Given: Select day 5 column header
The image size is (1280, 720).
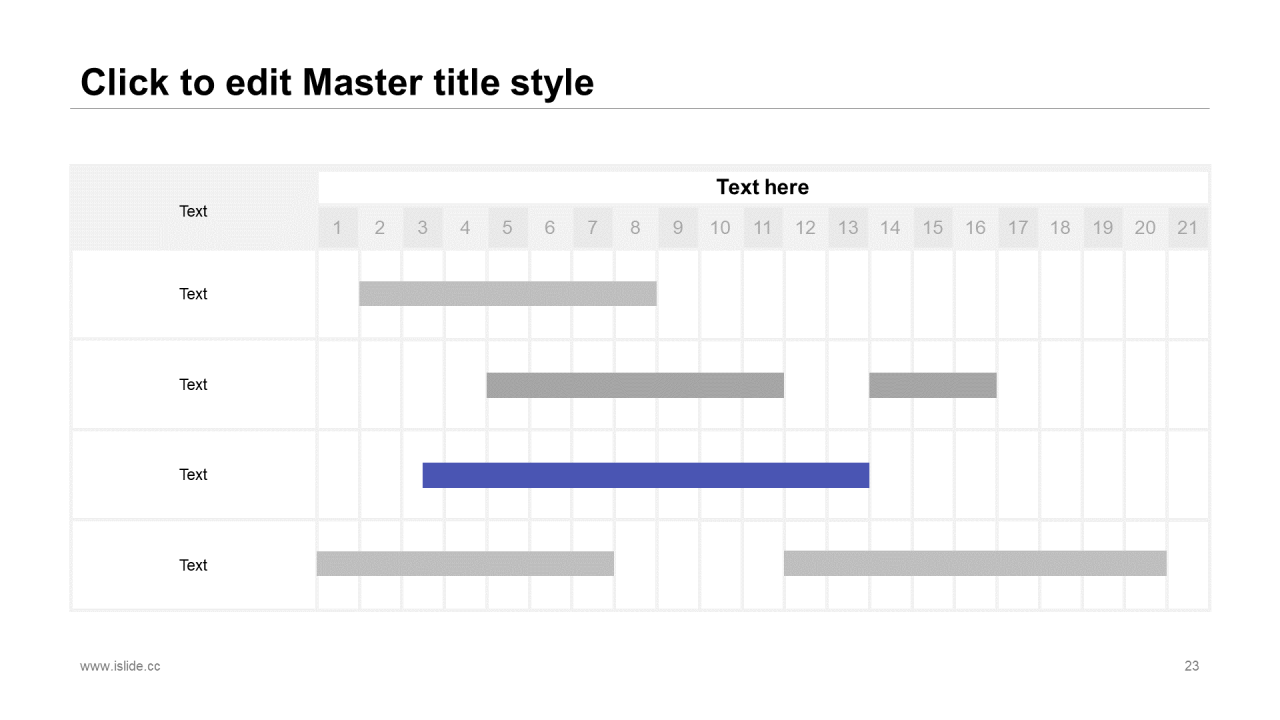Looking at the screenshot, I should click(x=508, y=228).
